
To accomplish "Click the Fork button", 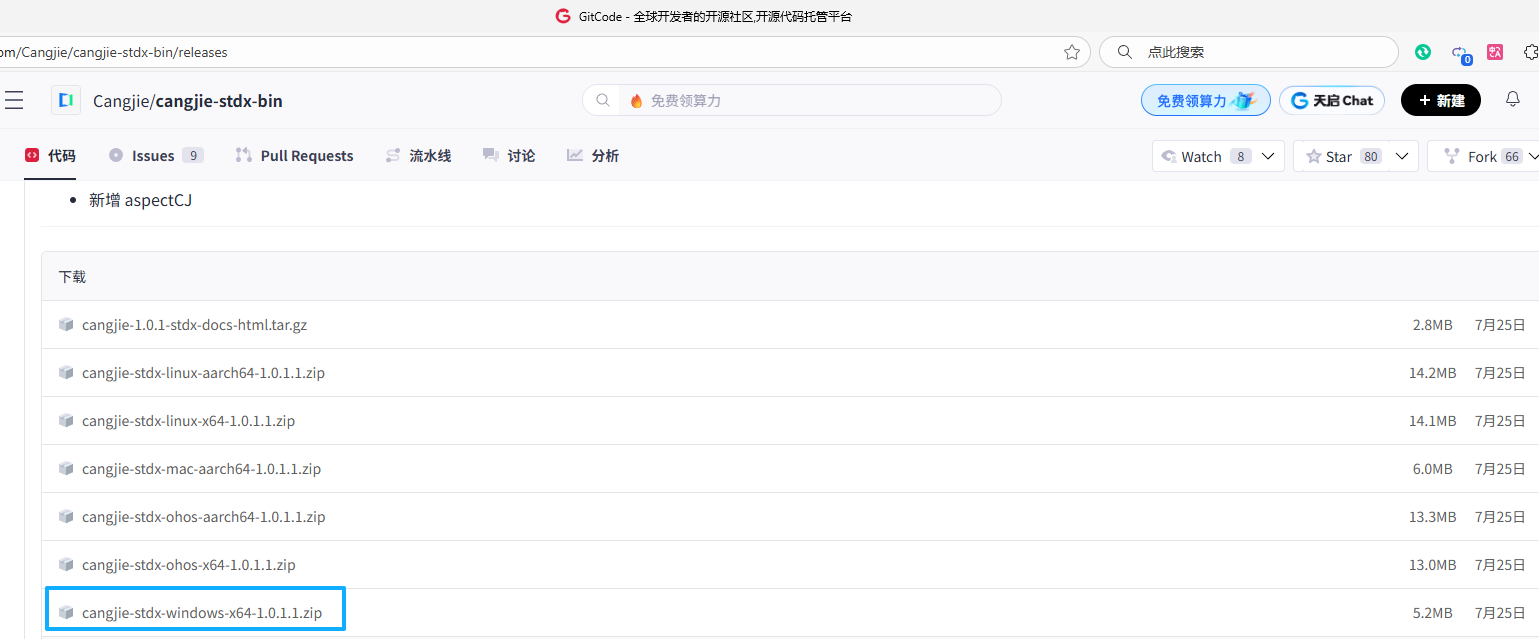I will (1482, 156).
